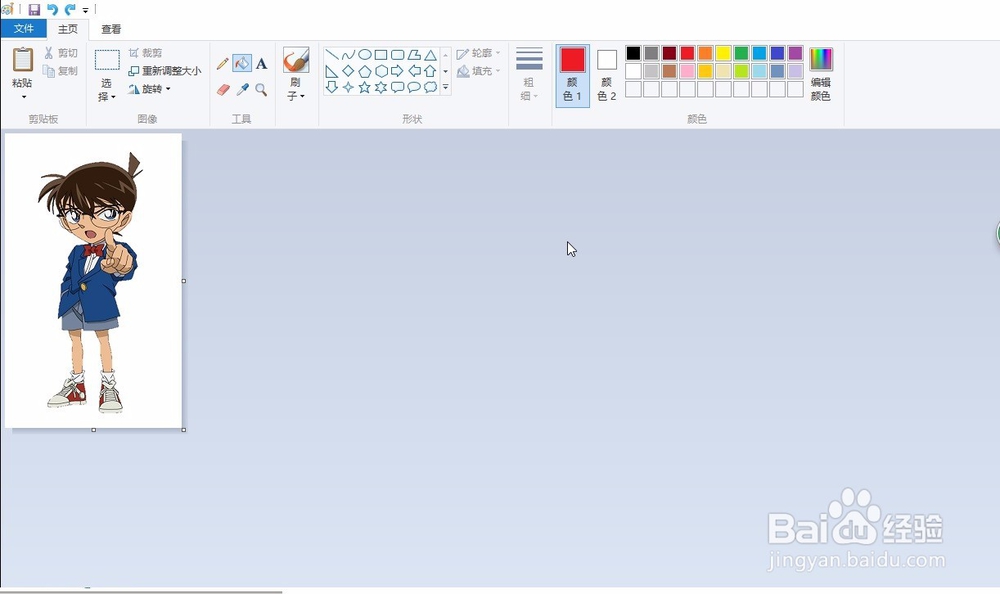
Task: Click the Paste clipboard icon
Action: pos(22,60)
